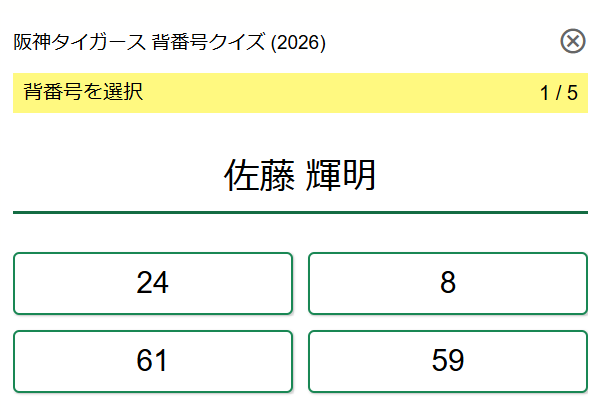Click the surname 佐藤 in the question
This screenshot has height=420, width=600.
258,176
